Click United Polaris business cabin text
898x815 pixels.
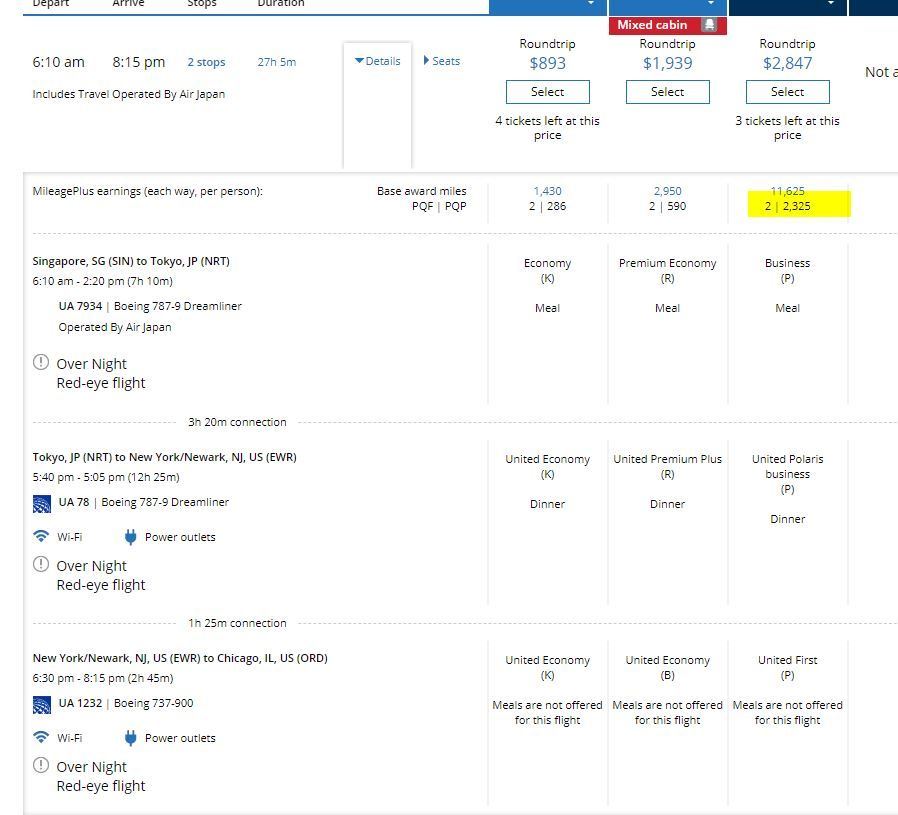pyautogui.click(x=787, y=466)
